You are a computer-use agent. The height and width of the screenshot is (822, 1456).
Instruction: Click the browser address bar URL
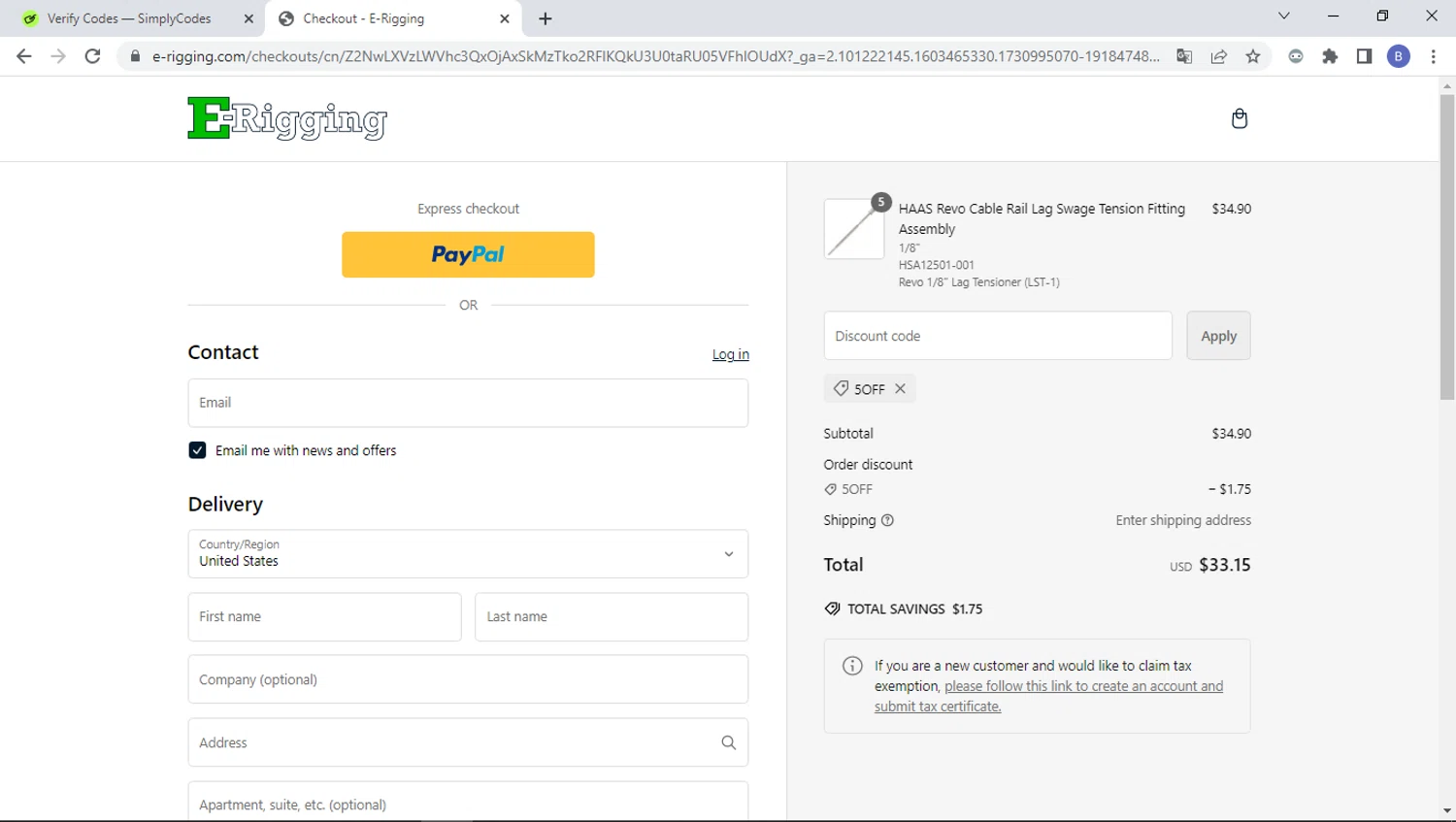pyautogui.click(x=655, y=56)
